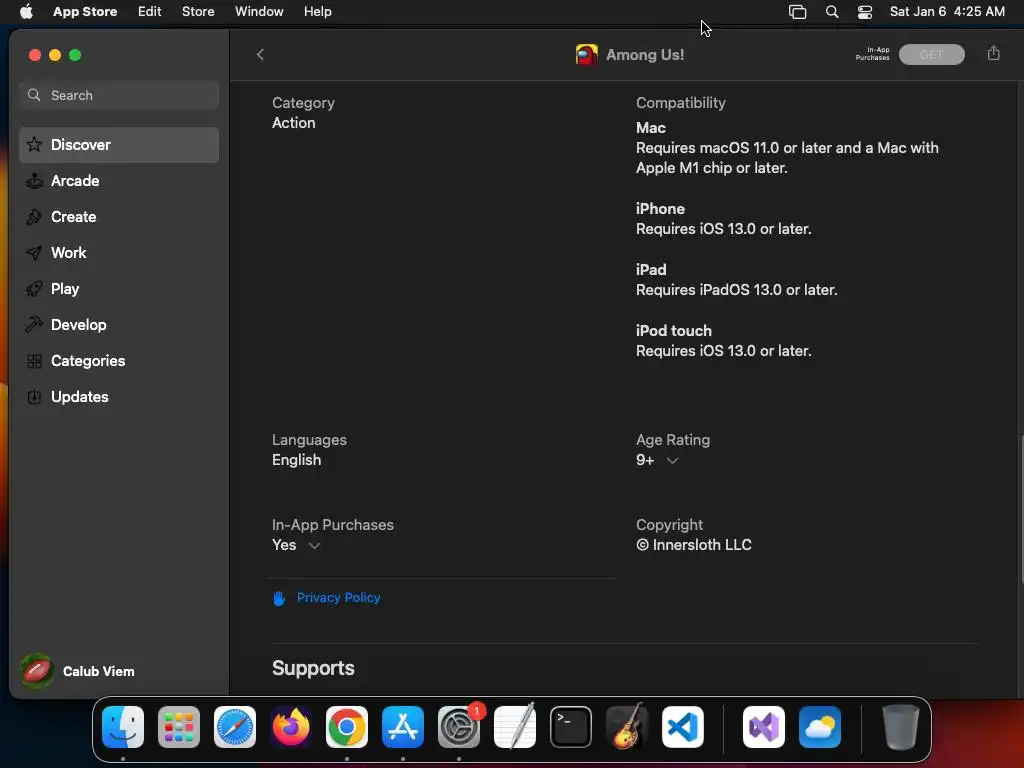Open TextEdit from the Dock
Image resolution: width=1024 pixels, height=768 pixels.
point(515,727)
